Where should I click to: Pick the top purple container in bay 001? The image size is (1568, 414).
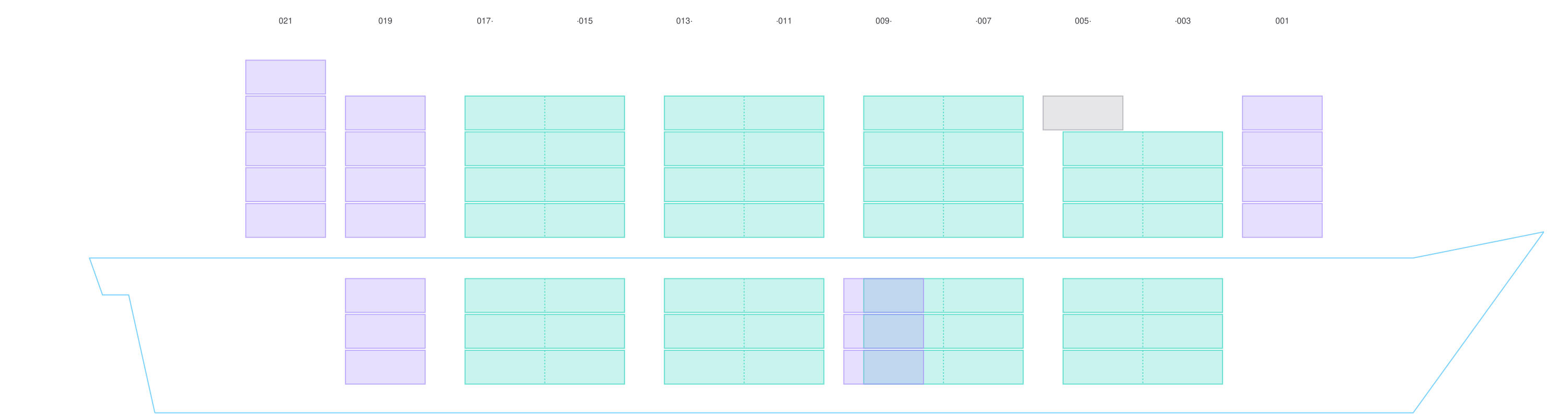tap(1282, 112)
